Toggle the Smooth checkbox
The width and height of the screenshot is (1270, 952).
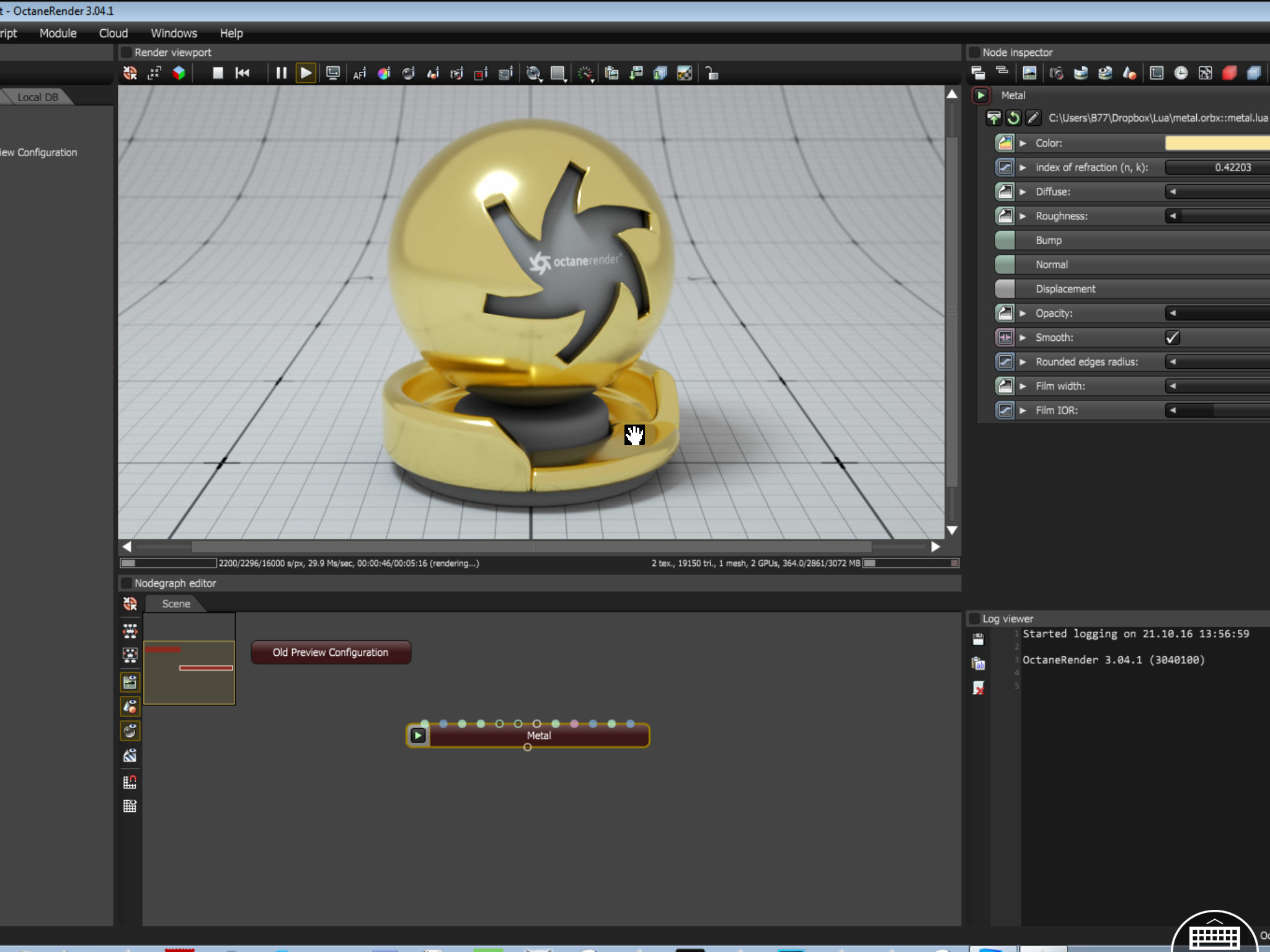click(1173, 338)
